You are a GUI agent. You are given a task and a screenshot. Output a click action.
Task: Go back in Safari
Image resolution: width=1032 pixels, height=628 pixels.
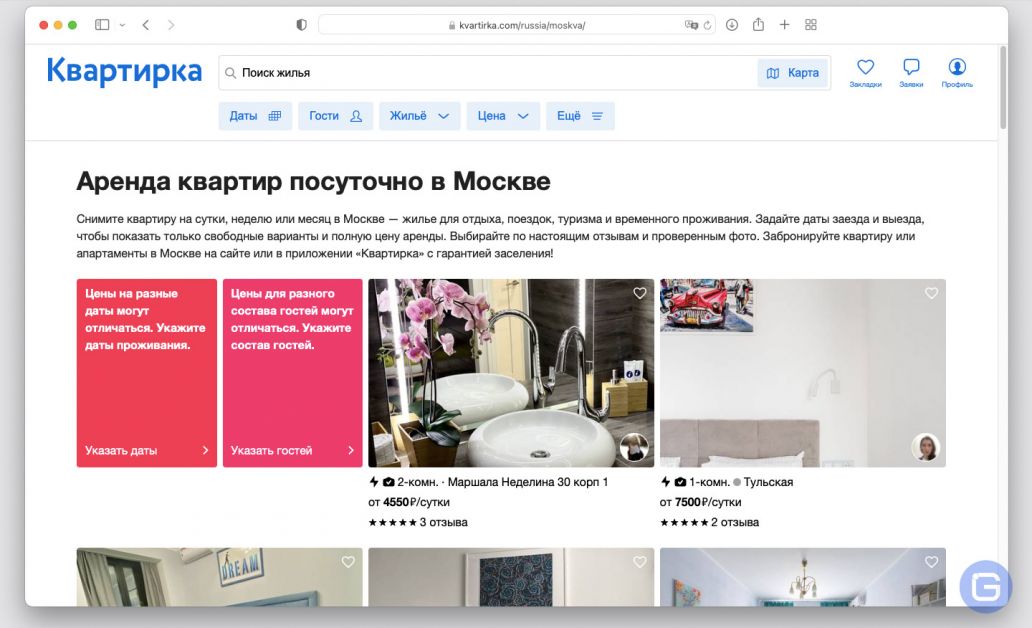pyautogui.click(x=145, y=25)
